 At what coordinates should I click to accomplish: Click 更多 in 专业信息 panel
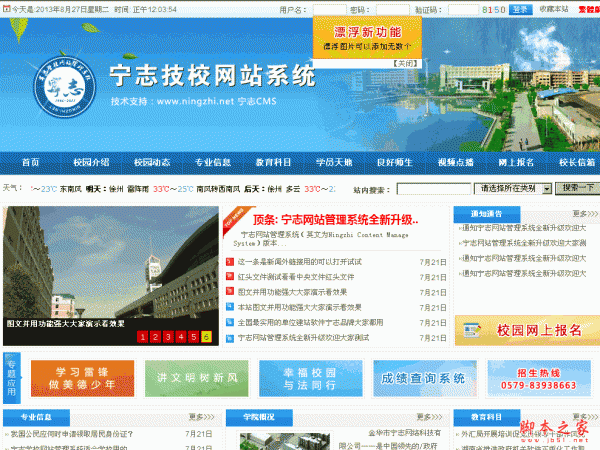(x=202, y=417)
